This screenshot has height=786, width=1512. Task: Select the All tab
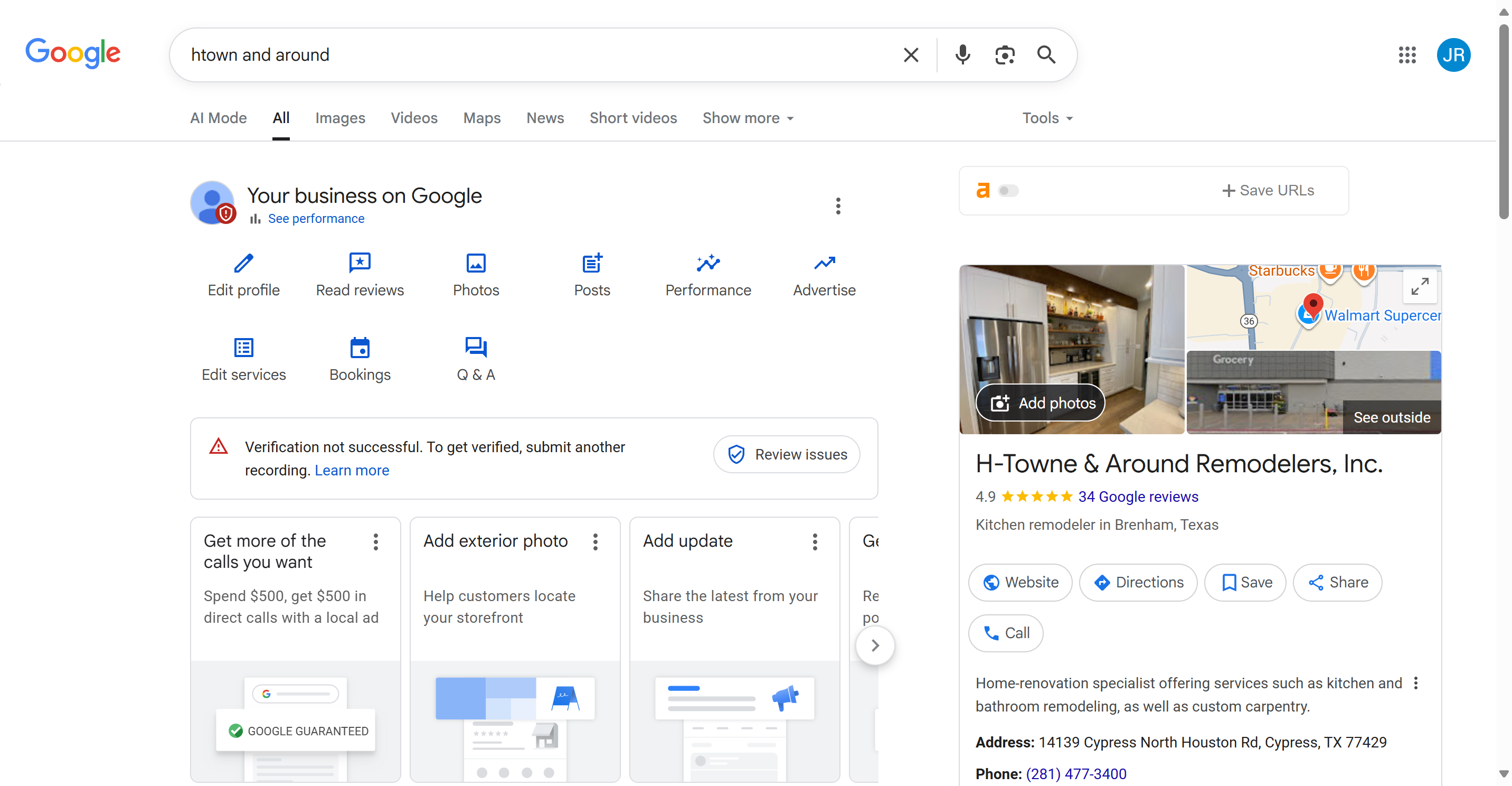[x=280, y=118]
